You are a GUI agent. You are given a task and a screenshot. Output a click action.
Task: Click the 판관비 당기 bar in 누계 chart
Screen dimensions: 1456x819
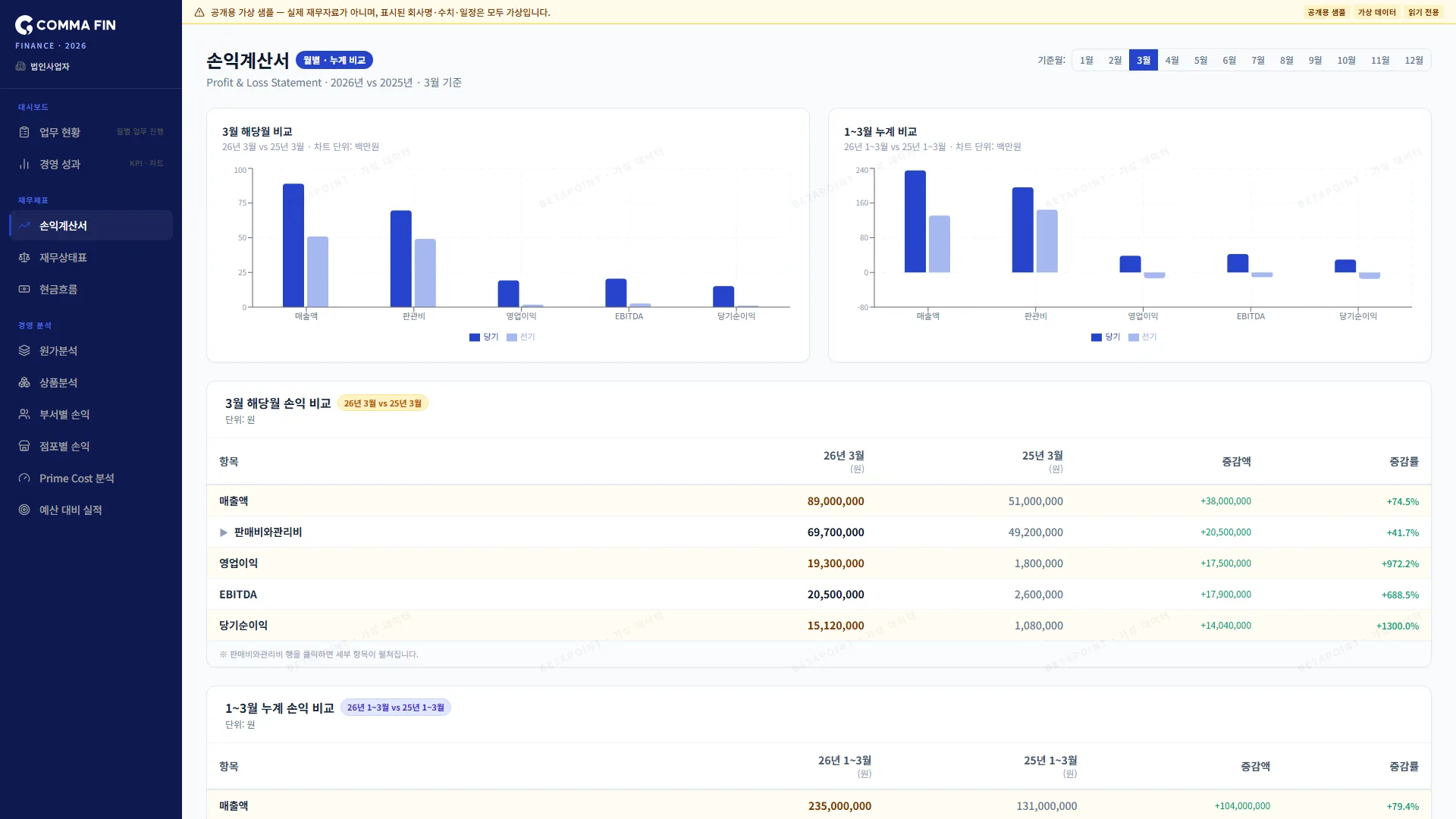coord(1023,230)
